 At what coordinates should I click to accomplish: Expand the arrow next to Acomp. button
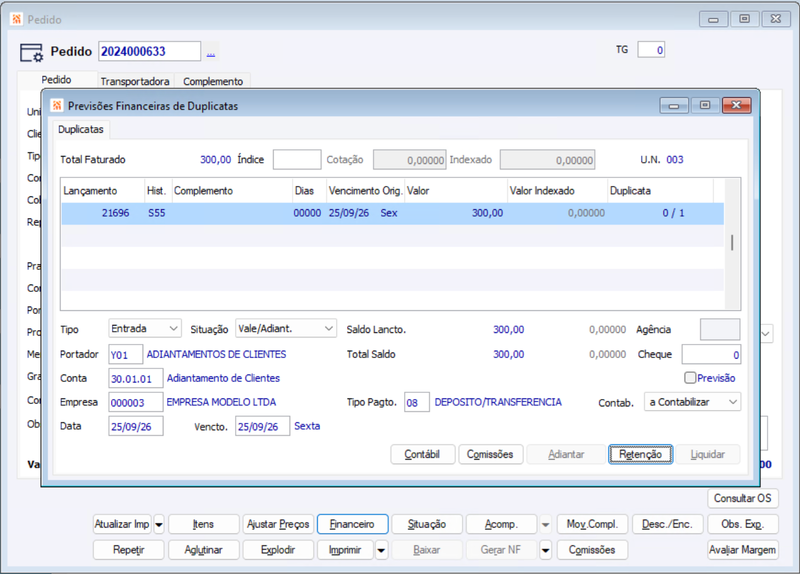(x=545, y=524)
